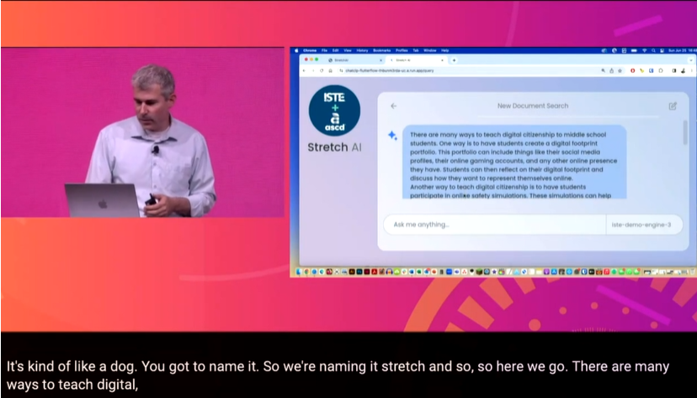Reload the page with the browser refresh icon
Viewport: 697px width, 398px height.
click(x=321, y=71)
